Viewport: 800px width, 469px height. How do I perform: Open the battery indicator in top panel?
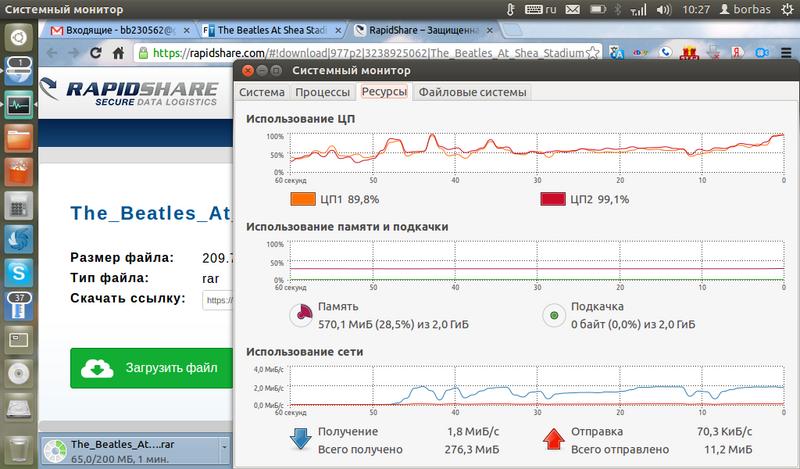(x=597, y=9)
